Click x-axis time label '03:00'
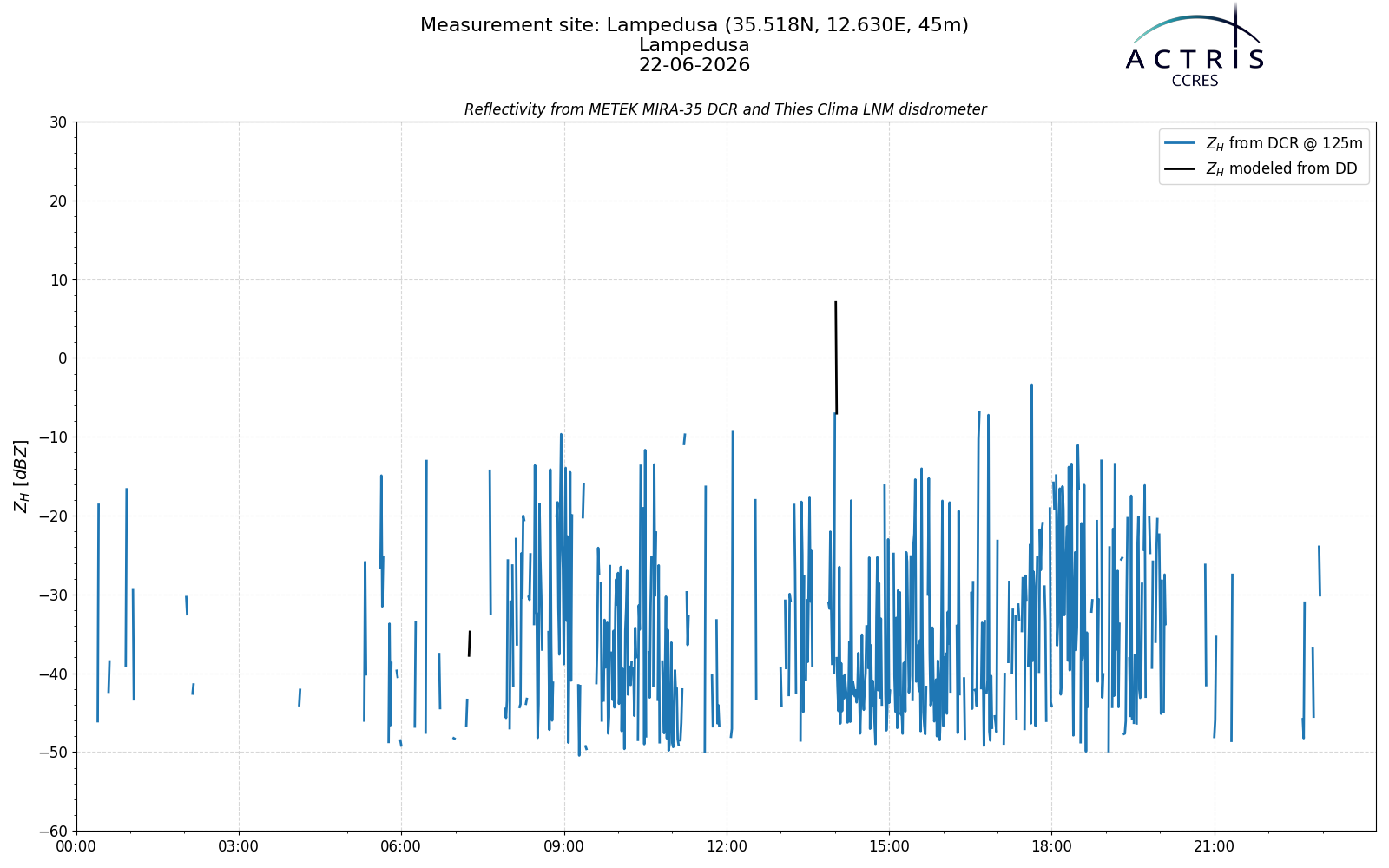 pos(239,846)
